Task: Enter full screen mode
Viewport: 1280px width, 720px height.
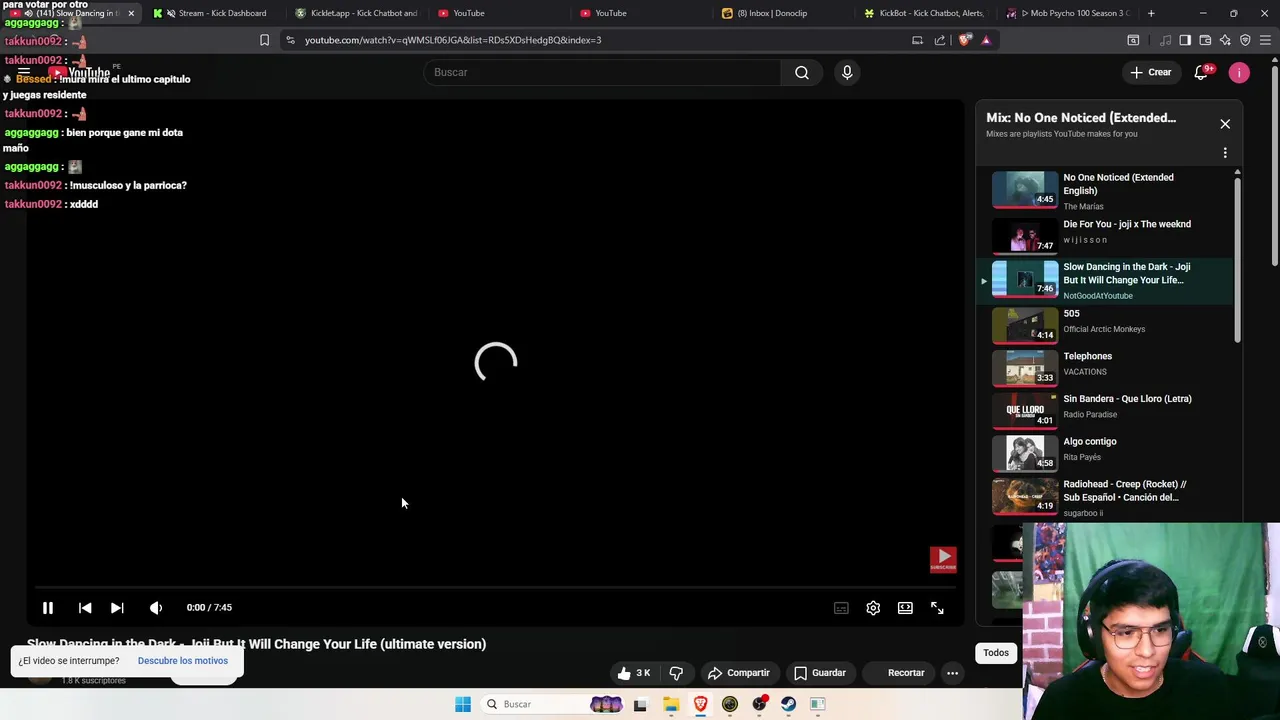Action: (x=937, y=607)
